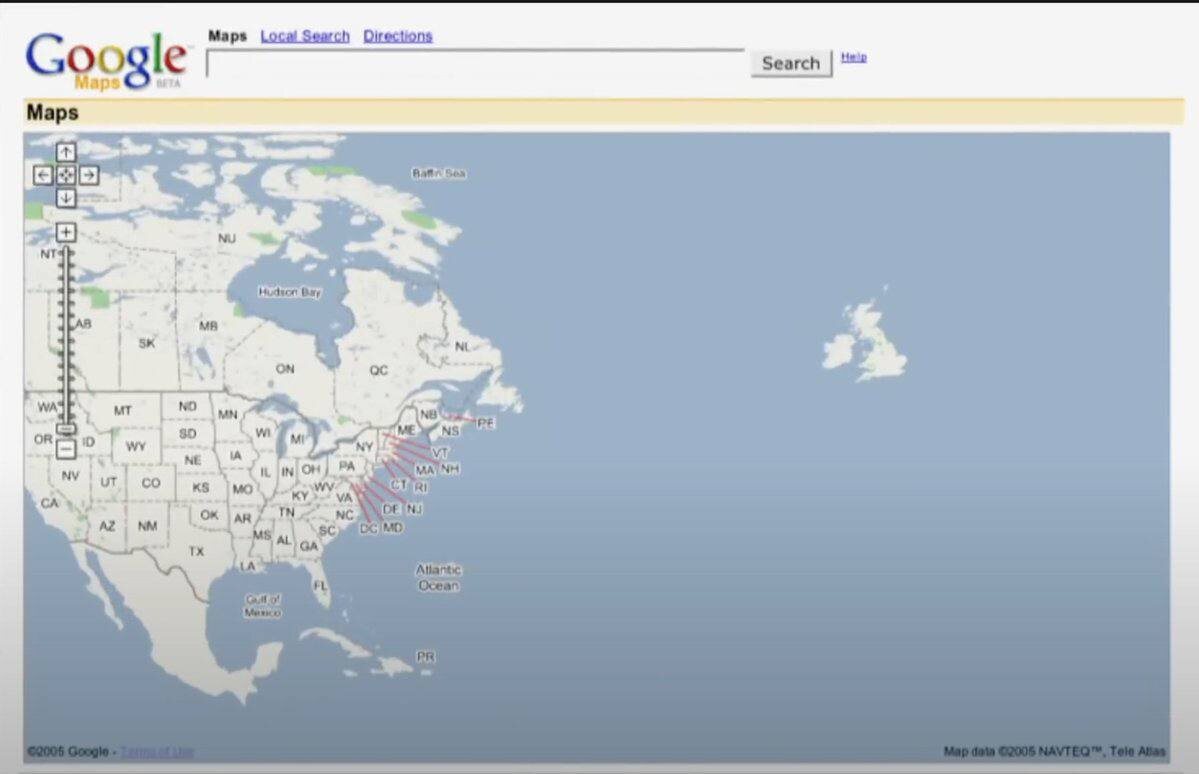This screenshot has height=774, width=1199.
Task: Click the zoom slider handle
Action: [x=67, y=429]
